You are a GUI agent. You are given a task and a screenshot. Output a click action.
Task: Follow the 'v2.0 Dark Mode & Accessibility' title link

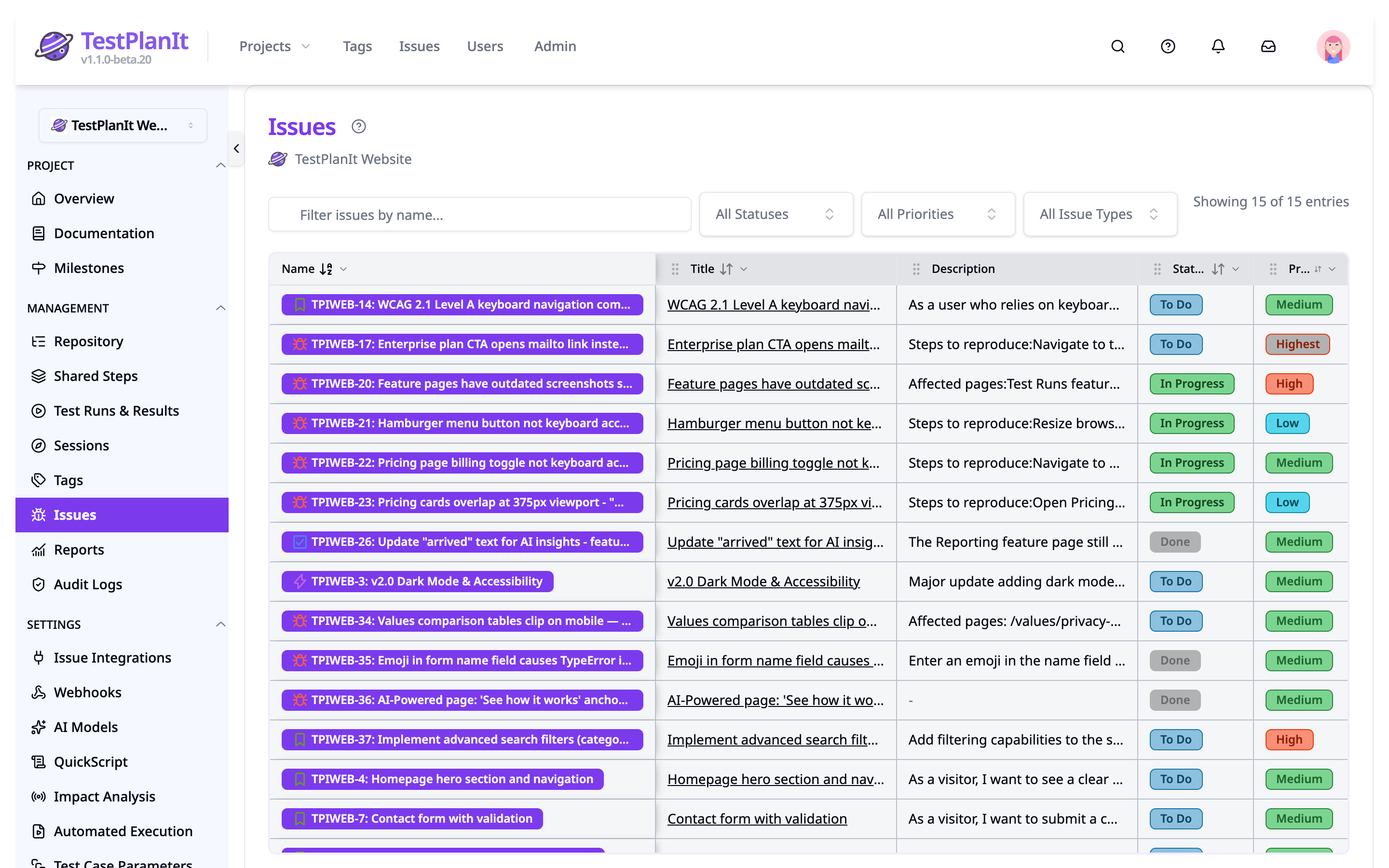point(763,581)
